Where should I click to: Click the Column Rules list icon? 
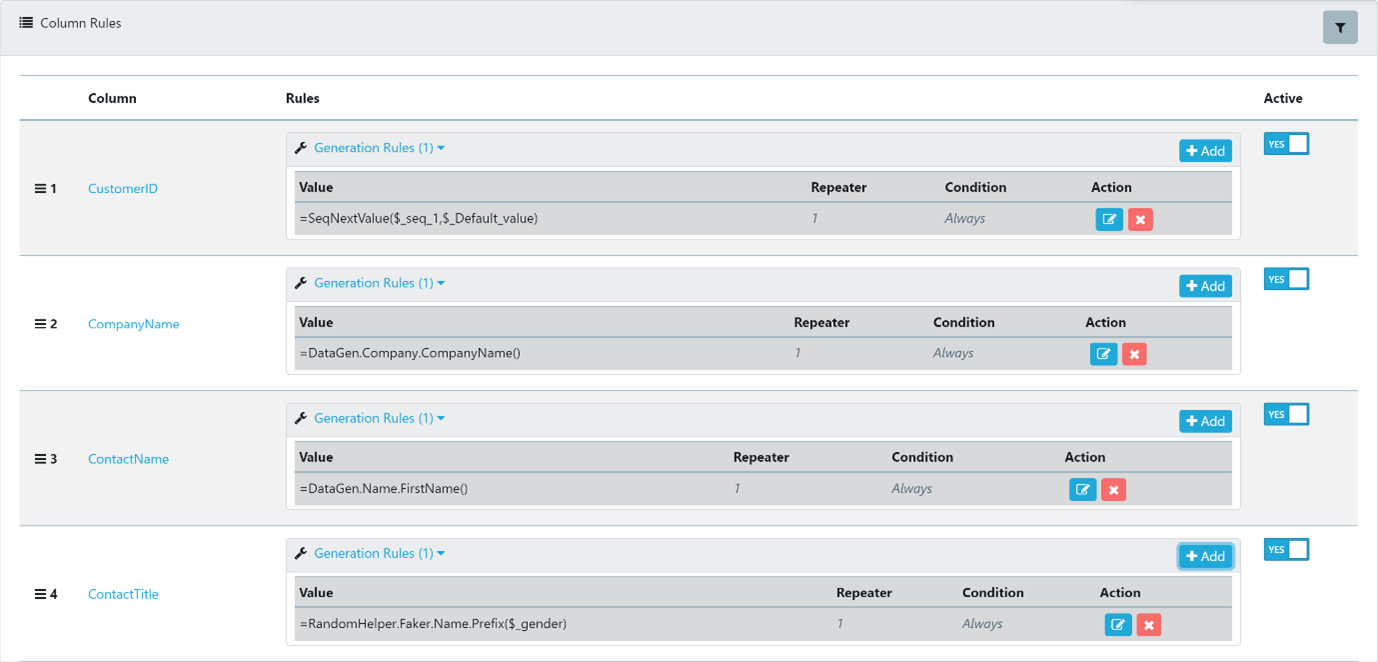[26, 22]
